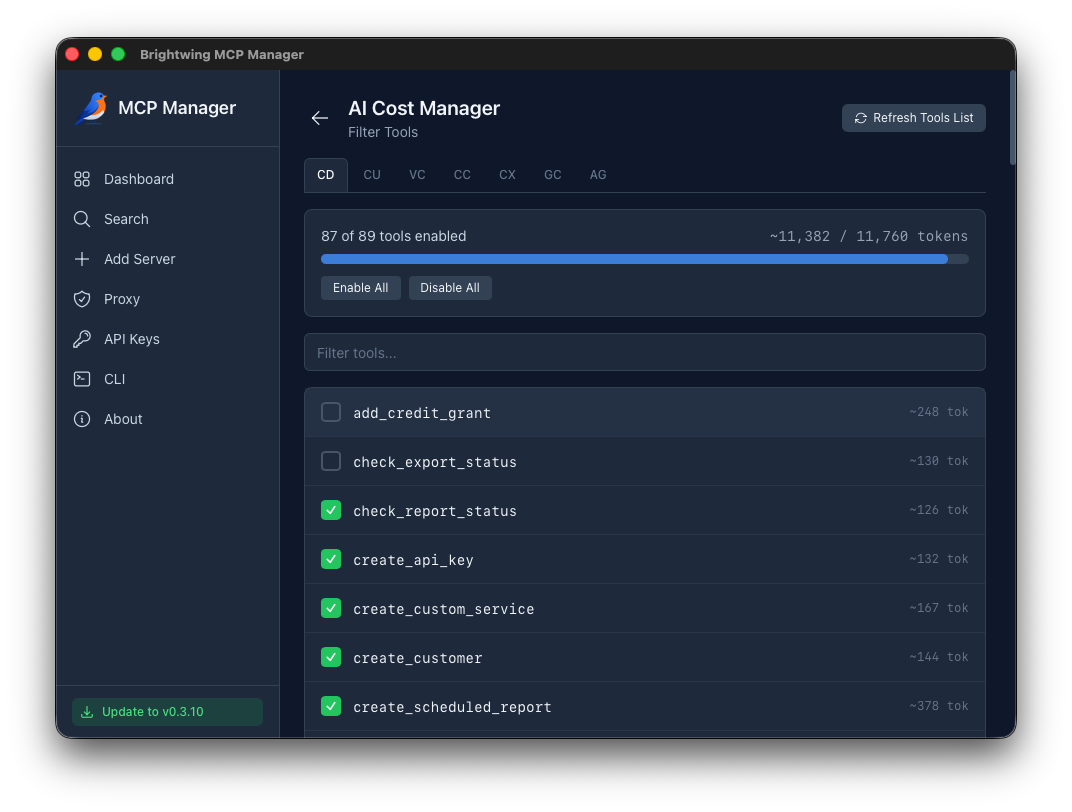Click inside the Filter tools field

[644, 352]
